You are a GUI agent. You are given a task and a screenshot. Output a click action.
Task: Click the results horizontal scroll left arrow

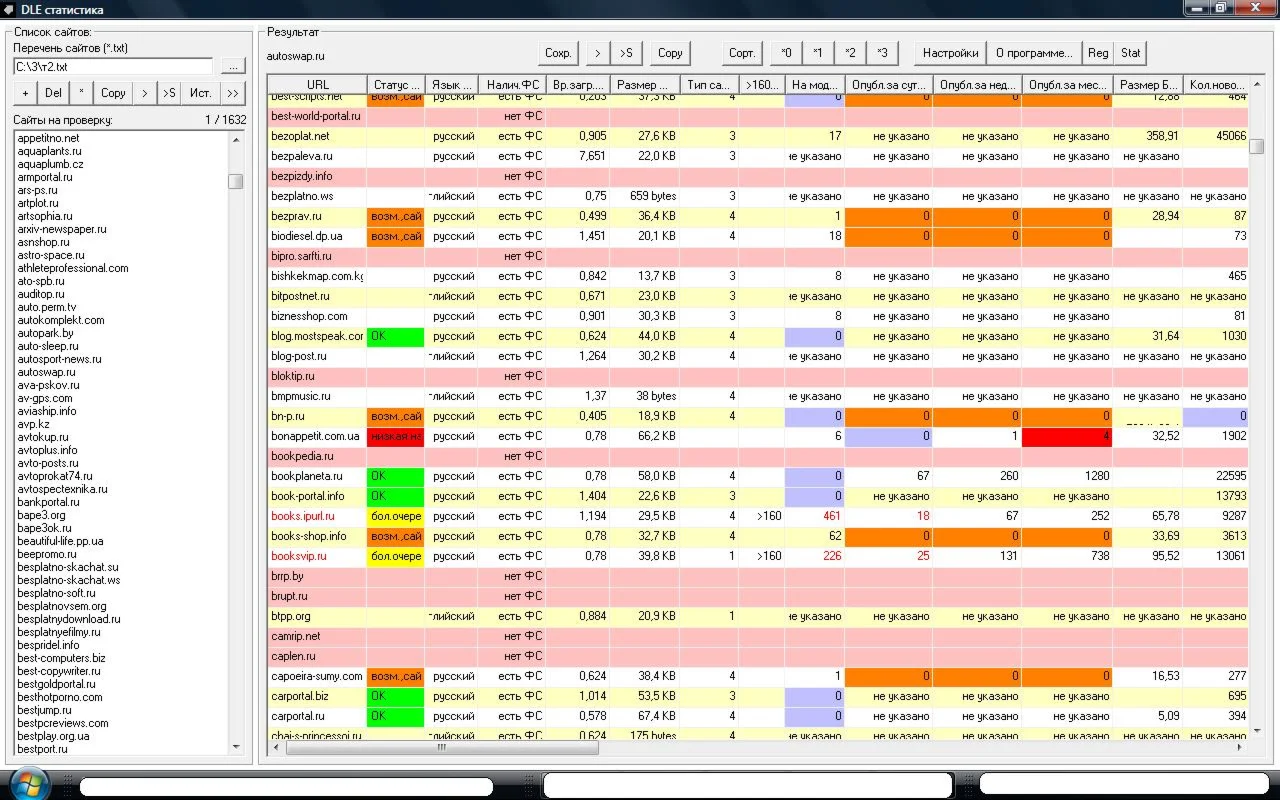(276, 747)
